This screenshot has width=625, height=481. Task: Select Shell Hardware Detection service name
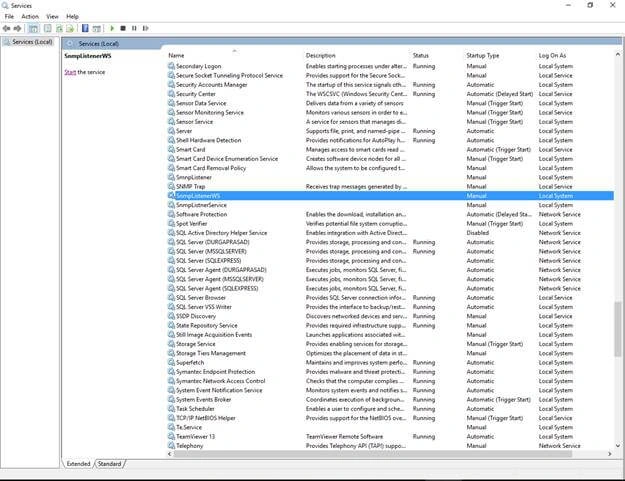click(208, 140)
